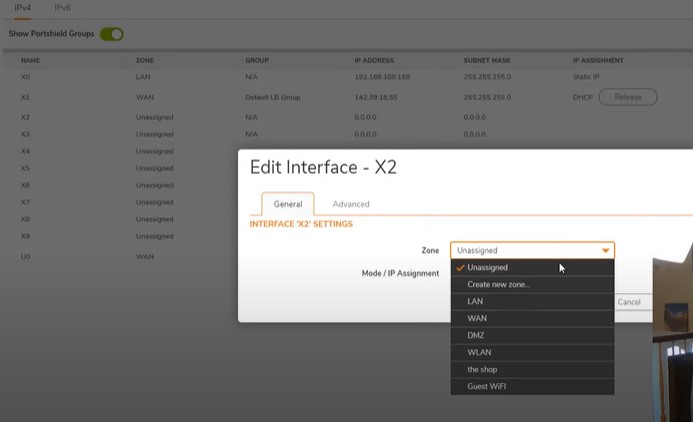
Task: Toggle the Show Portshield Groups switch
Action: pyautogui.click(x=111, y=34)
